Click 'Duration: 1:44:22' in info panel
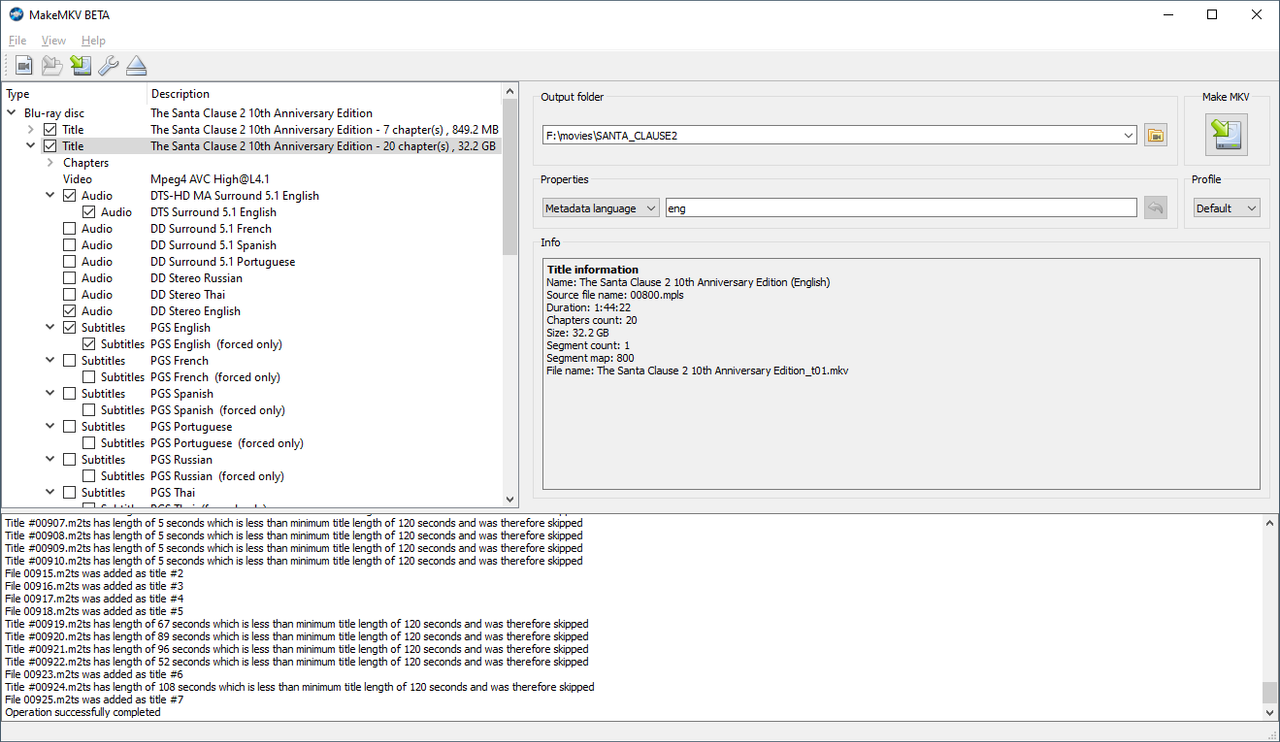This screenshot has height=742, width=1280. [592, 308]
